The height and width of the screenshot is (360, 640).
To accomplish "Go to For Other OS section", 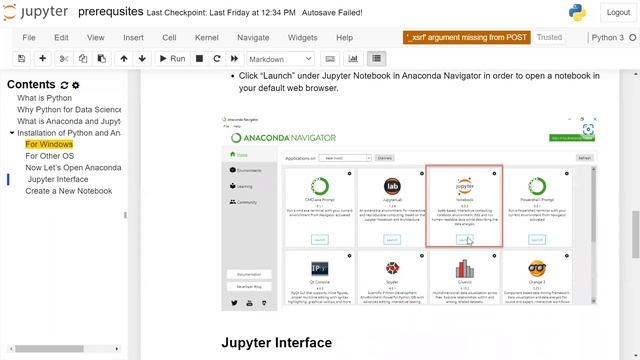I will coord(49,156).
